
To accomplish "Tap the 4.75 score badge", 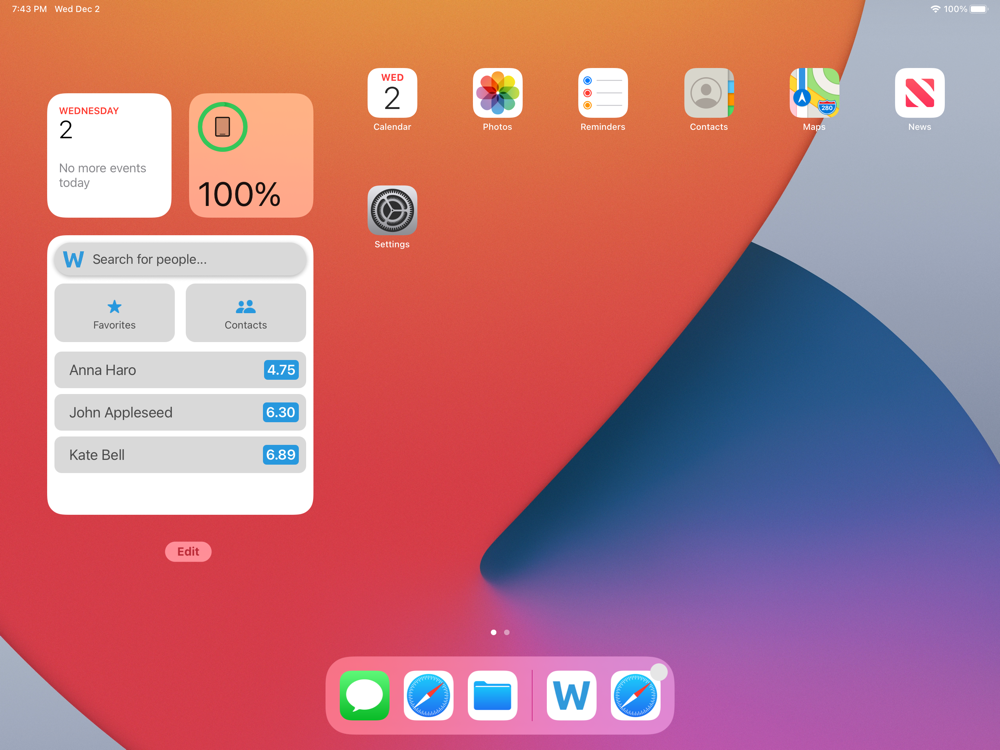I will coord(281,370).
